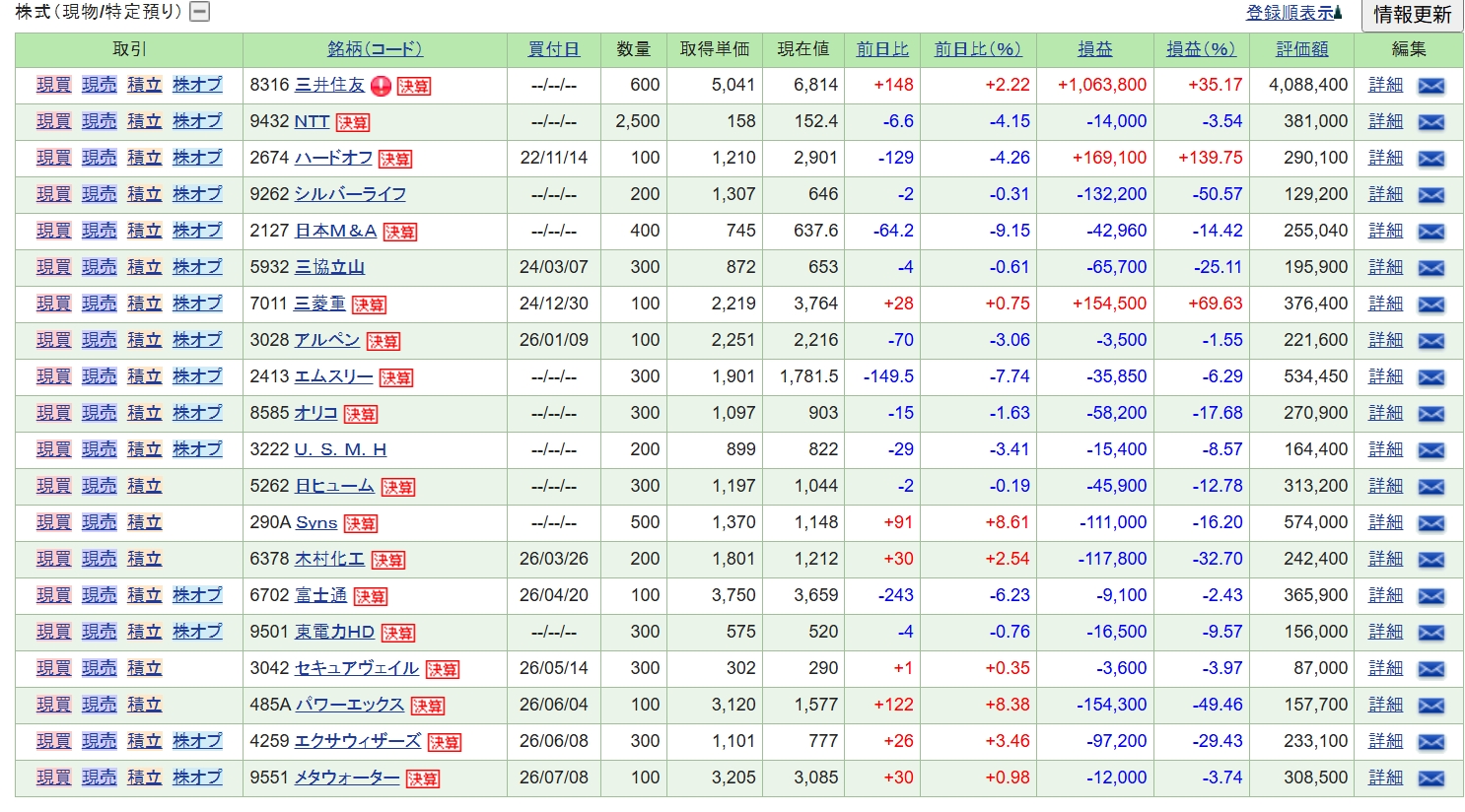Click the mail icon in the エムスリー row
1465x812 pixels.
click(1430, 377)
